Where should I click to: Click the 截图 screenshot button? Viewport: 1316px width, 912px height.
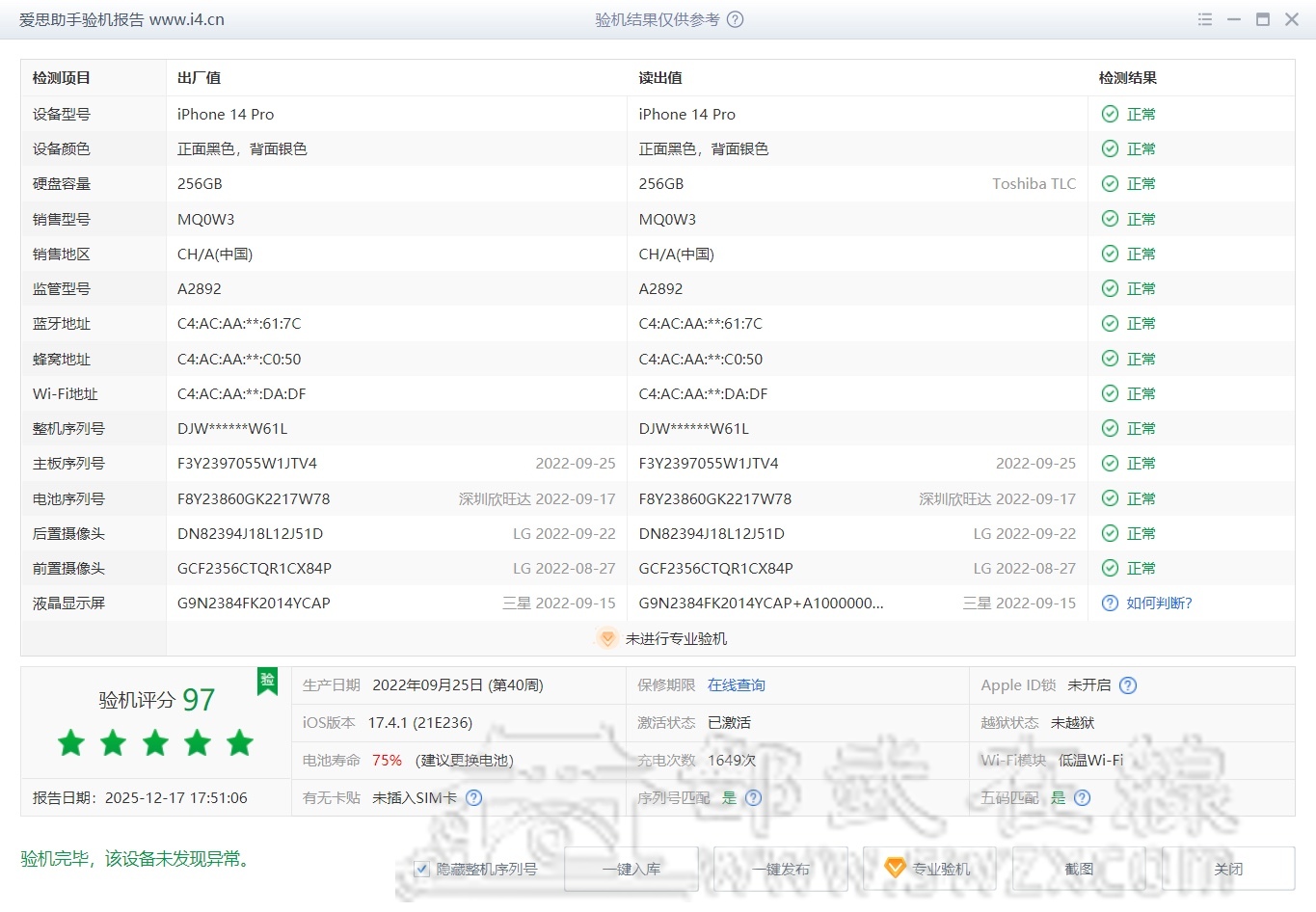point(1079,869)
